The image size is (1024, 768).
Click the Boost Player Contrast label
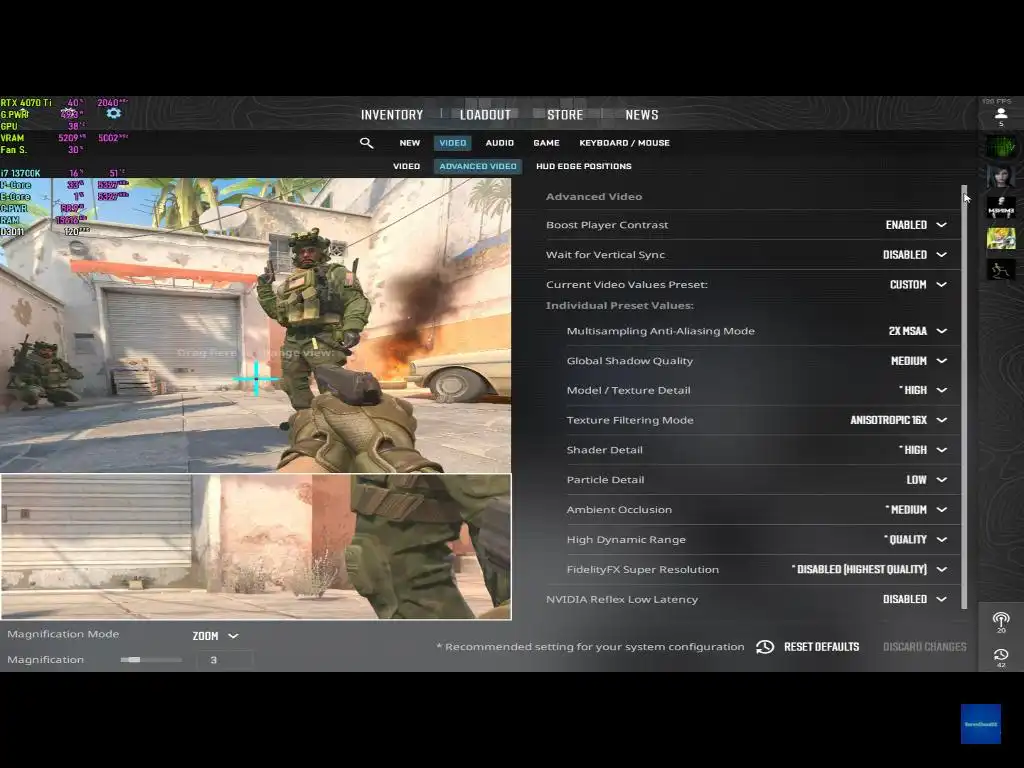click(607, 225)
